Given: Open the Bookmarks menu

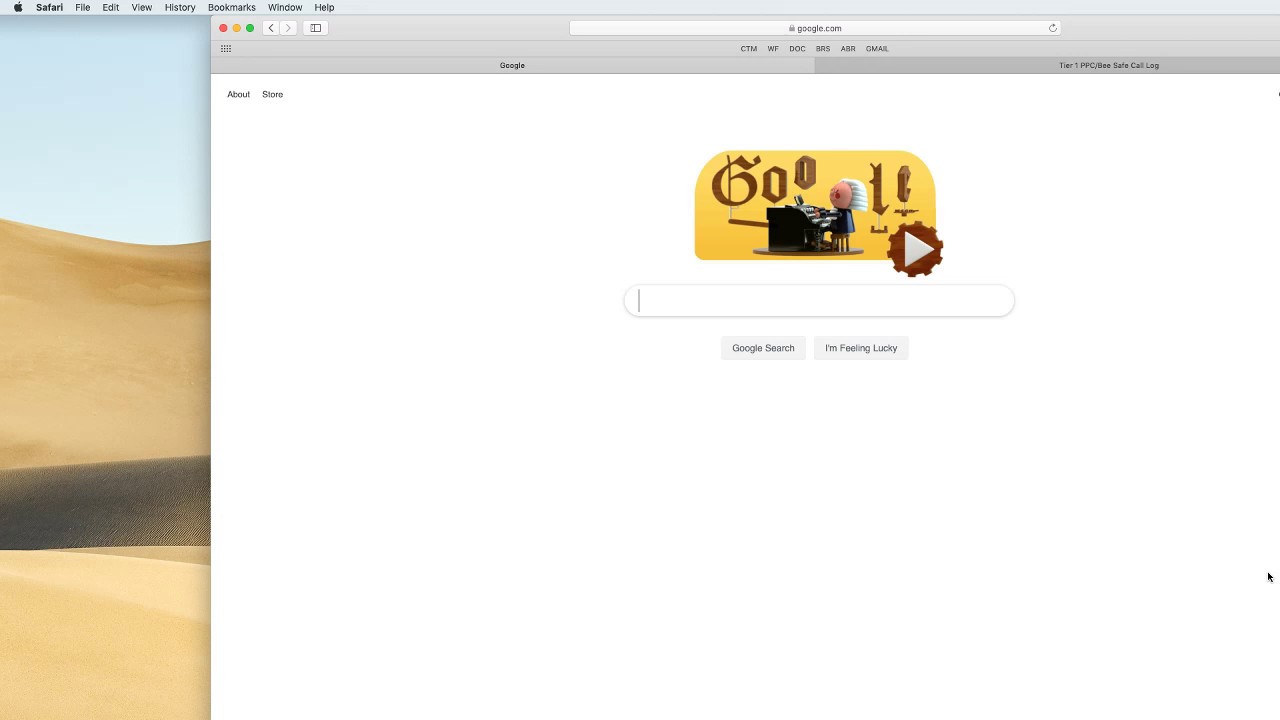Looking at the screenshot, I should [x=232, y=7].
